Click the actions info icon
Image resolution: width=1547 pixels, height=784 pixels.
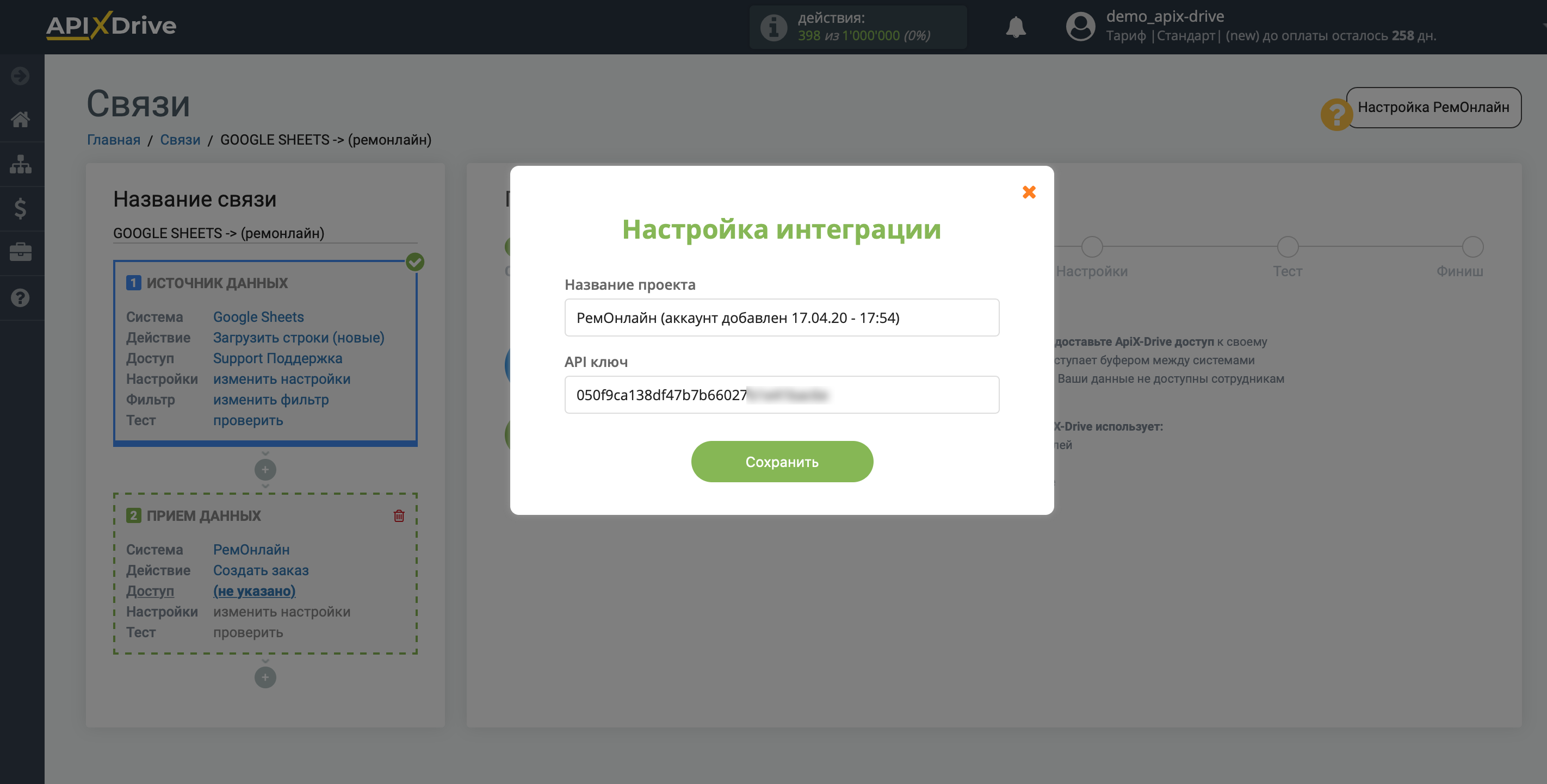click(x=773, y=27)
